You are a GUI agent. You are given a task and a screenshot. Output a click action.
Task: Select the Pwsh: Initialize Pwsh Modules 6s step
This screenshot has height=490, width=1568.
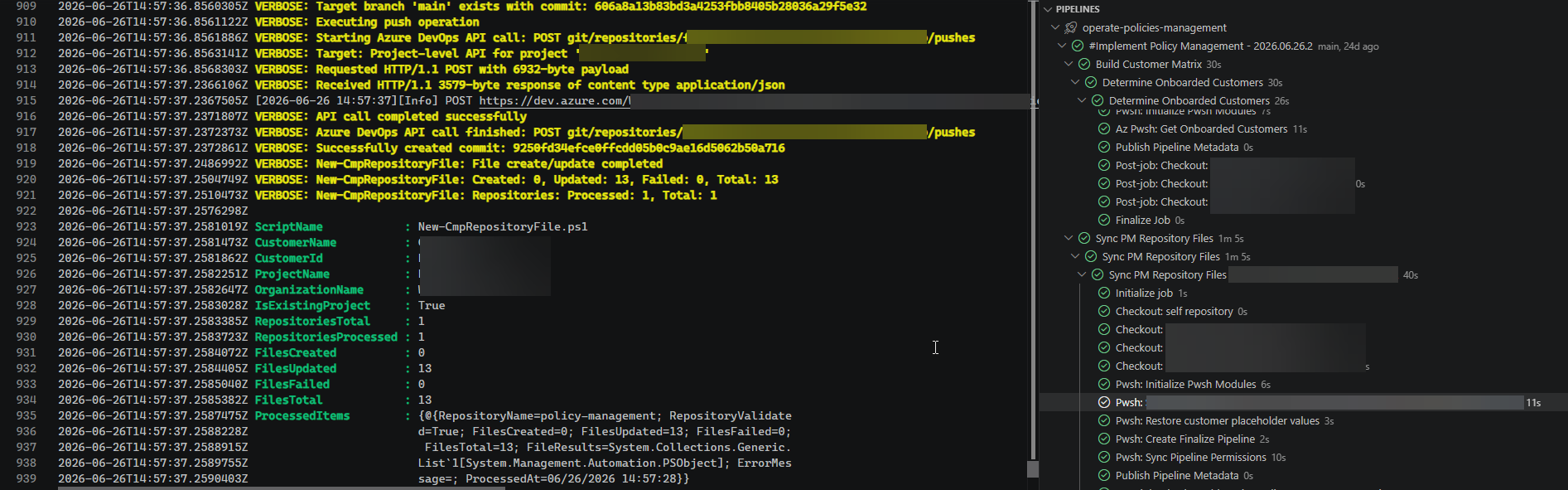point(1186,384)
